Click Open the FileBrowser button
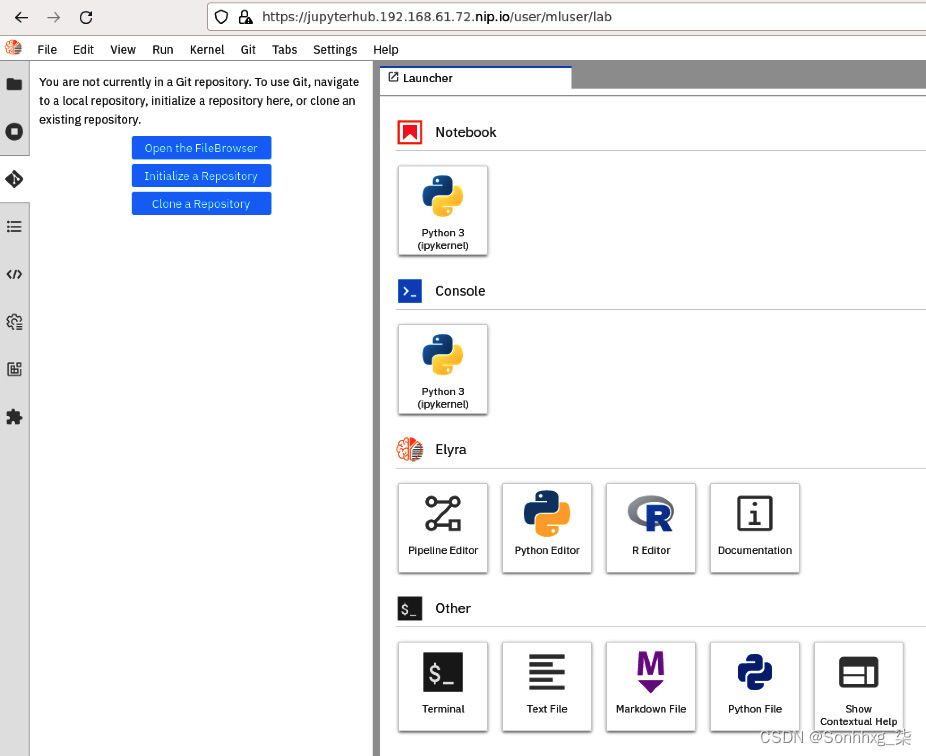The height and width of the screenshot is (756, 926). (201, 148)
